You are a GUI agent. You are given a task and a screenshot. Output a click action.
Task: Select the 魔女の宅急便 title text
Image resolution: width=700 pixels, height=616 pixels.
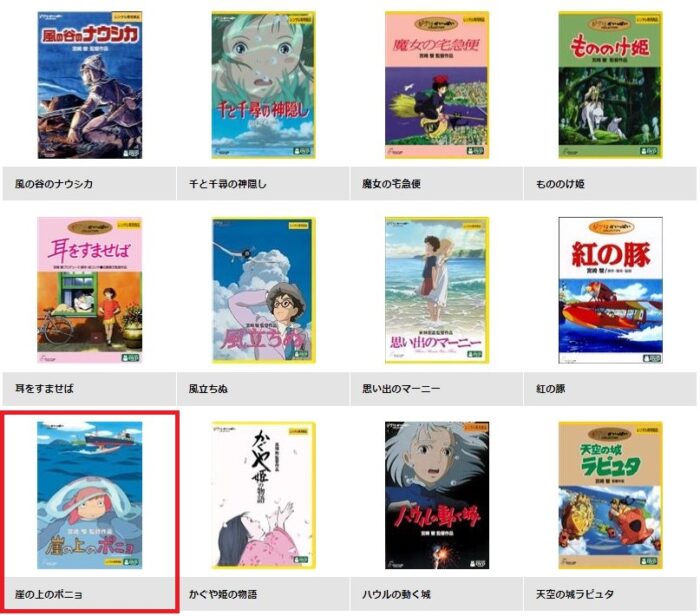pos(391,183)
